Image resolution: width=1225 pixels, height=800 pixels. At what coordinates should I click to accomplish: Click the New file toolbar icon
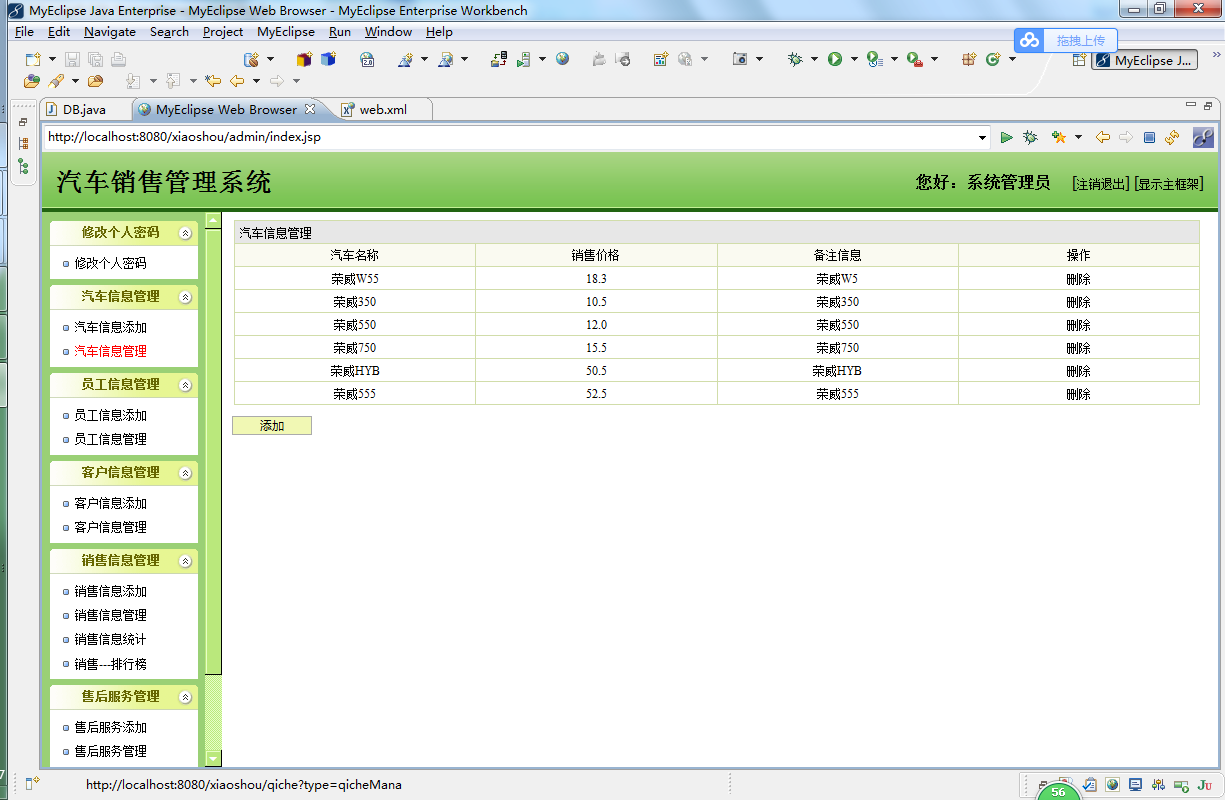pyautogui.click(x=32, y=60)
